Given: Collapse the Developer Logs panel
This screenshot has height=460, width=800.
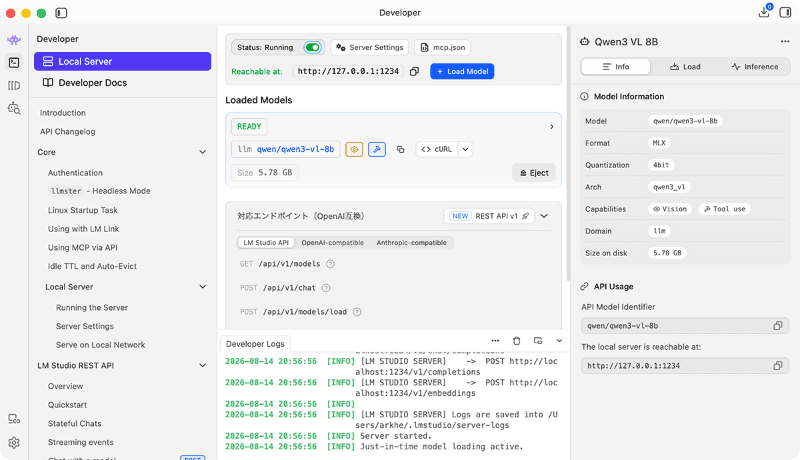Looking at the screenshot, I should pos(559,341).
